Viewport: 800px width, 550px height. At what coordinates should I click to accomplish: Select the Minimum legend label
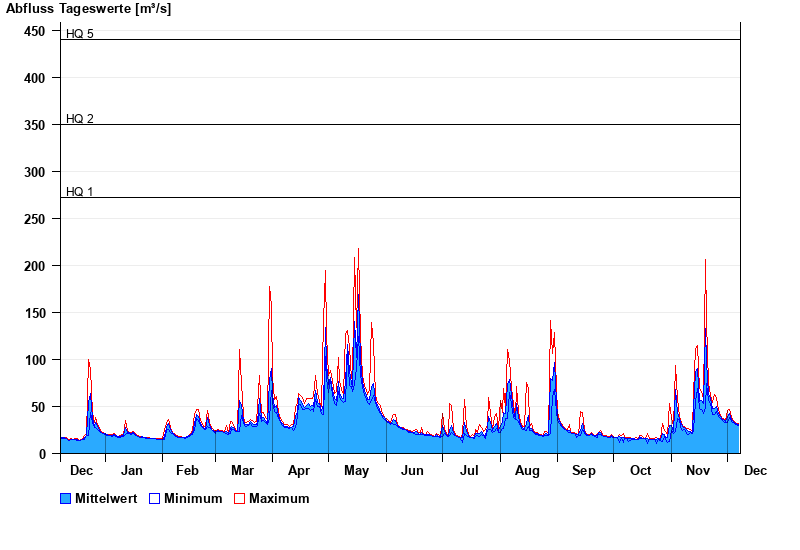coord(193,499)
